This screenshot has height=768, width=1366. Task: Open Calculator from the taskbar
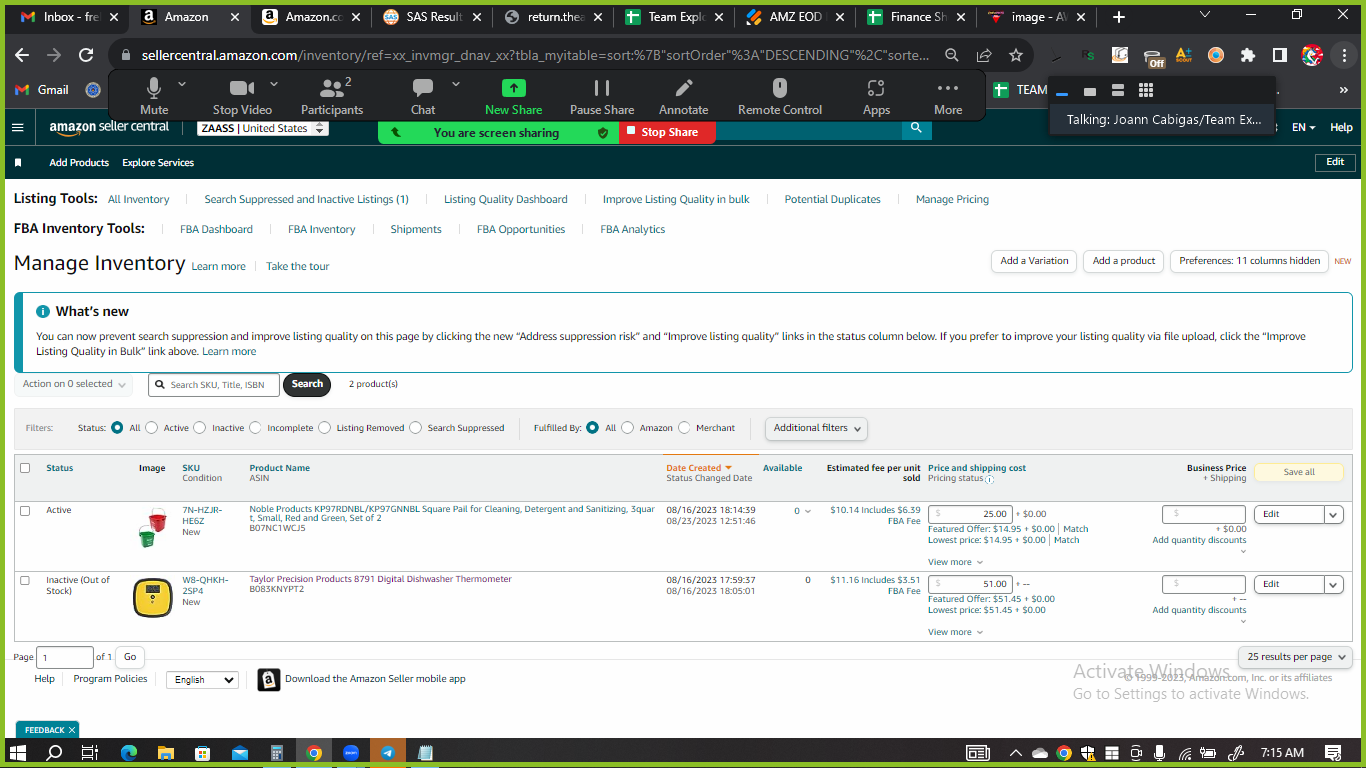click(277, 752)
